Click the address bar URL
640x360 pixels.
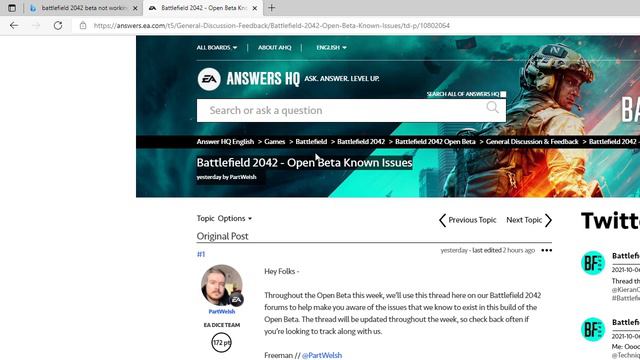click(271, 25)
